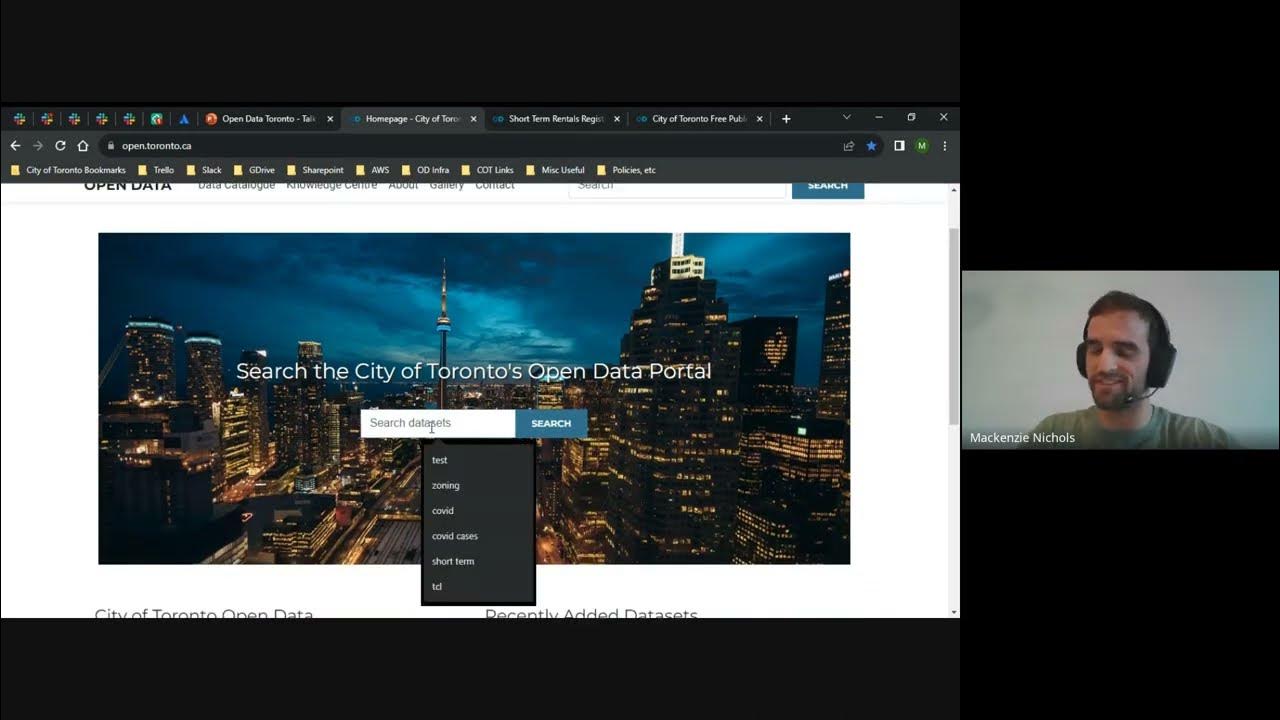Open City of Toronto Free Public tab
1280x720 pixels.
tap(697, 119)
